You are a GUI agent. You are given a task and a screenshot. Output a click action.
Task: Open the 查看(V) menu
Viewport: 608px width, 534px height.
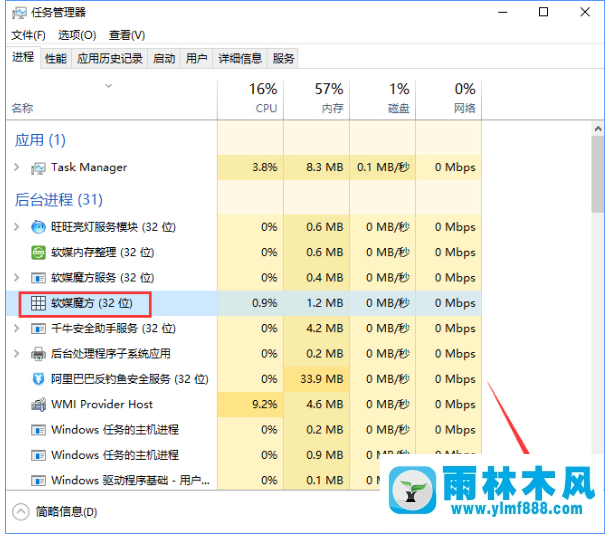[x=127, y=35]
